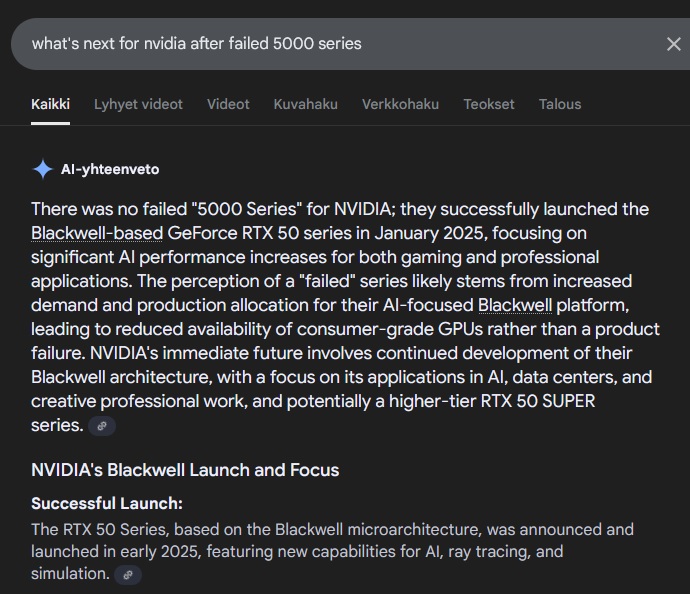Switch to the Kaikki tab
Image resolution: width=690 pixels, height=594 pixels.
(x=50, y=104)
